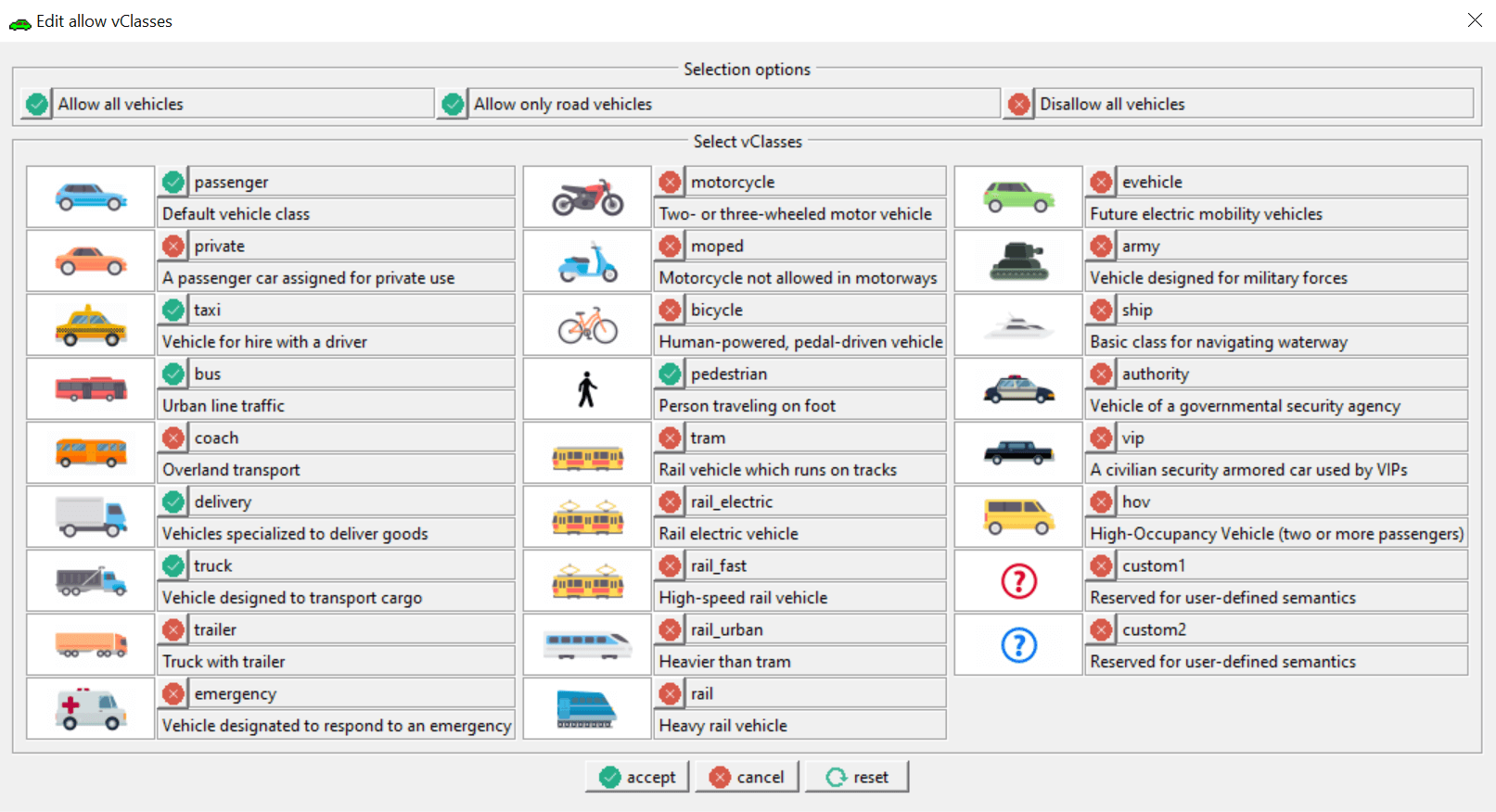1496x812 pixels.
Task: Click the blue passenger car icon
Action: pos(90,197)
